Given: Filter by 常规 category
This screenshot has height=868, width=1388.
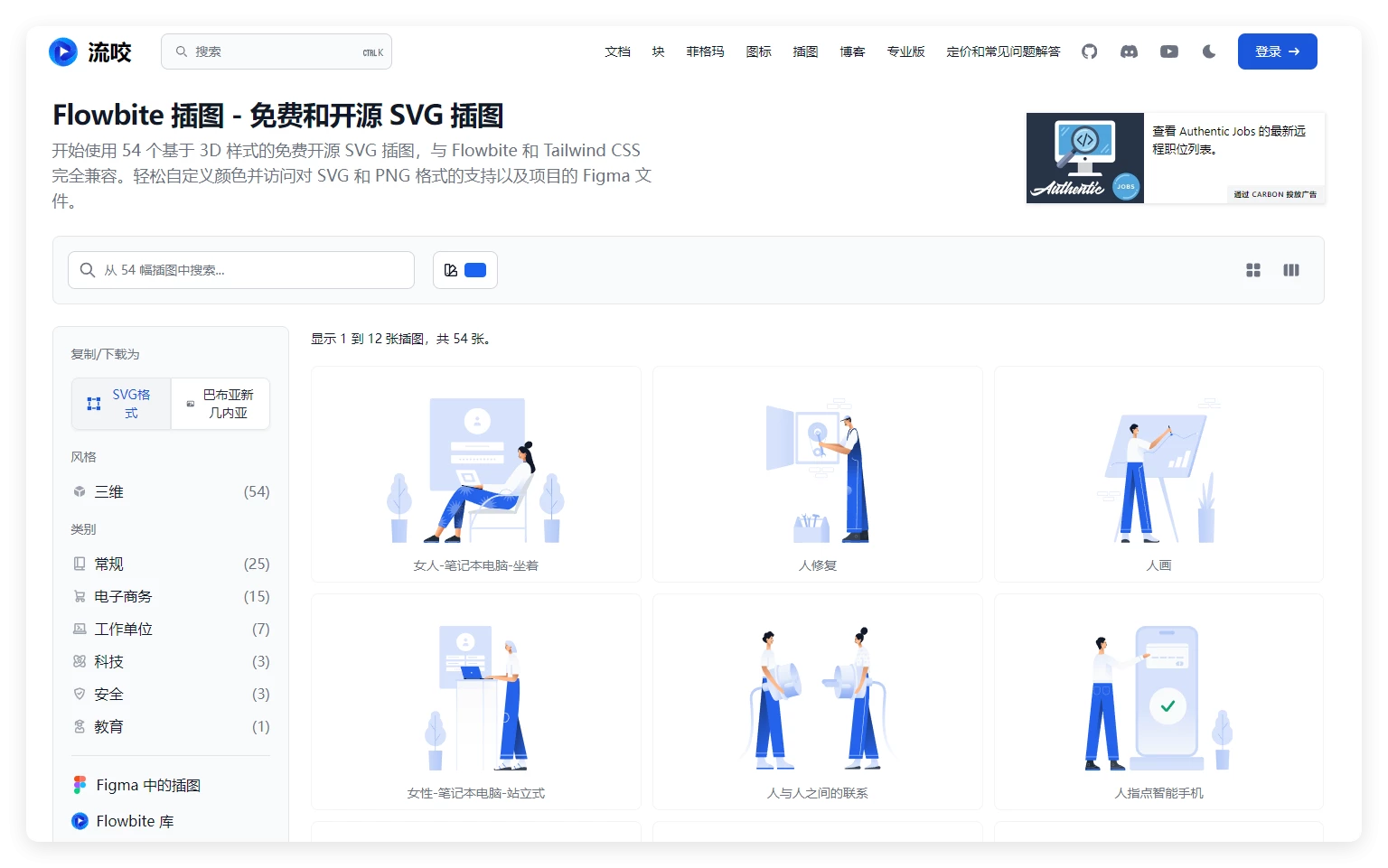Looking at the screenshot, I should pos(109,565).
